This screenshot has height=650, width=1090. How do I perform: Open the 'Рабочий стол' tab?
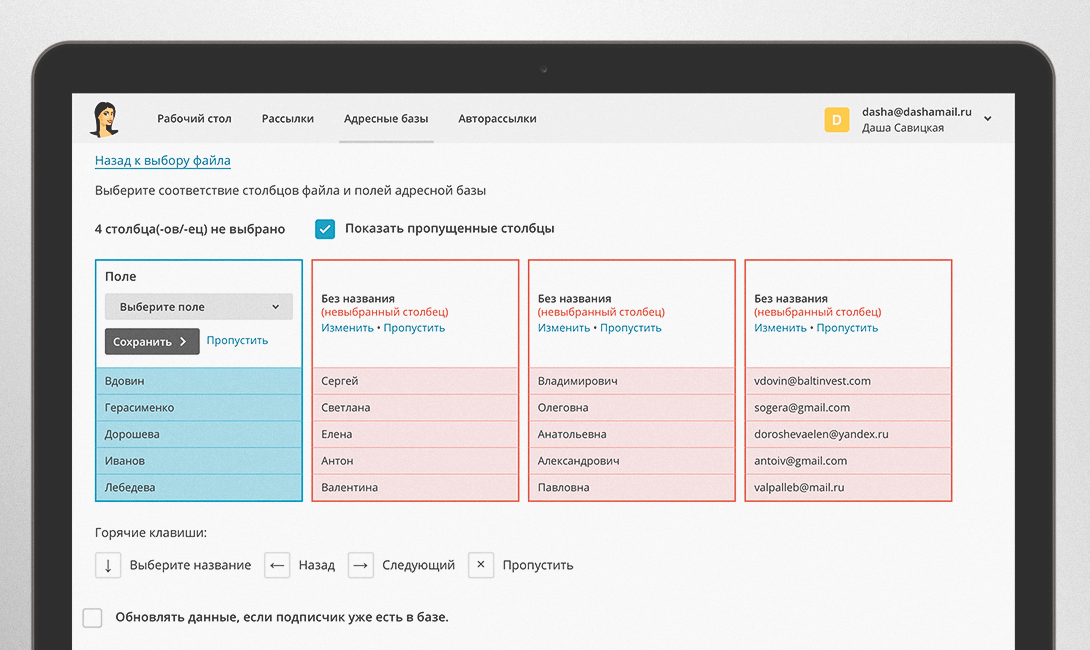tap(194, 119)
